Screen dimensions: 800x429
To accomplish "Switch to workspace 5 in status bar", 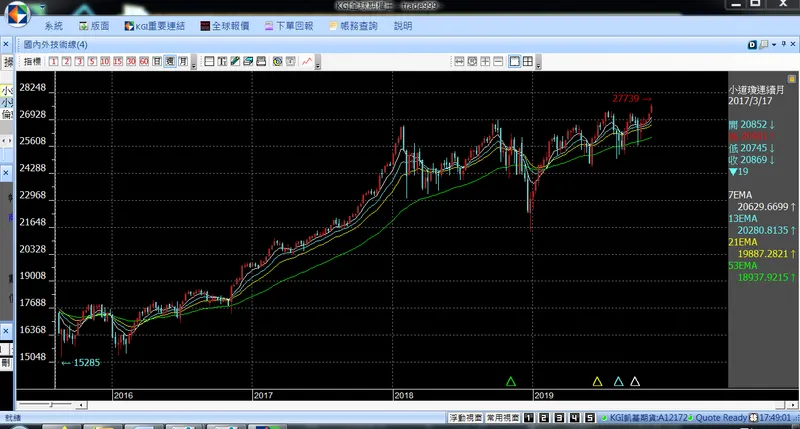I will (590, 418).
